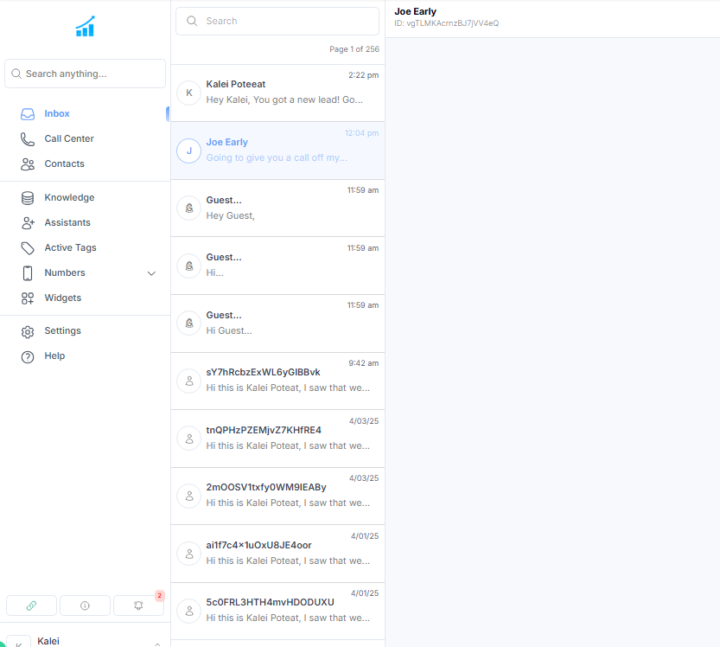Click the Knowledge database icon
720x647 pixels.
pos(28,198)
